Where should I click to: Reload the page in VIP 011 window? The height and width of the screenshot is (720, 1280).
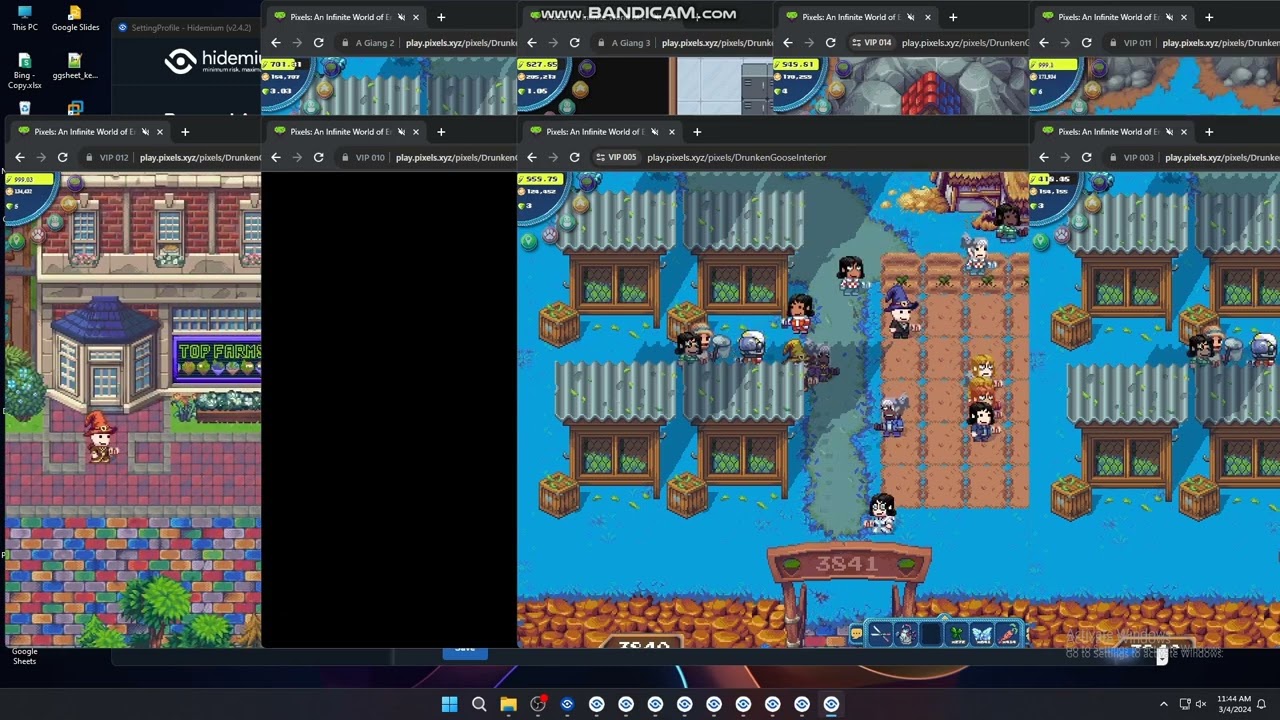[x=1086, y=43]
